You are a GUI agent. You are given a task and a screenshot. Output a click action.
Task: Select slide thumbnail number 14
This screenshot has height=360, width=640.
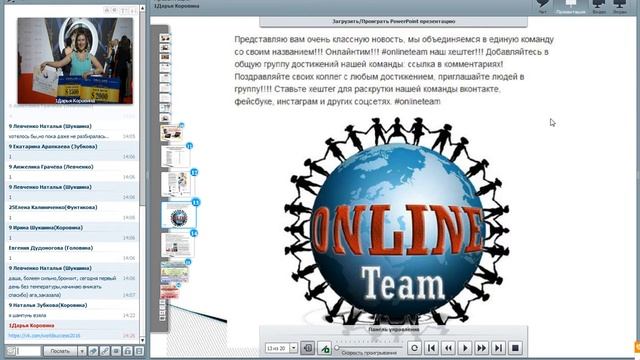[x=178, y=244]
